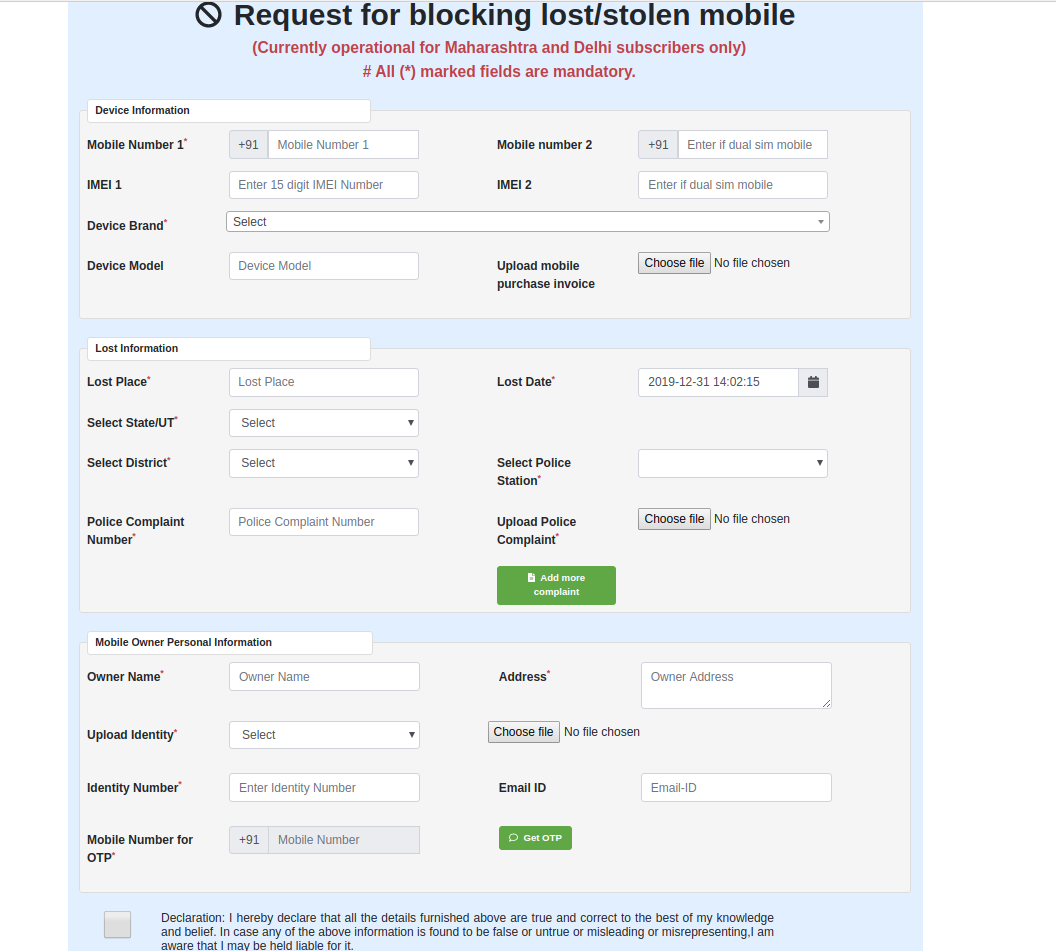Expand the Upload Identity type dropdown
The image size is (1056, 951).
(324, 735)
